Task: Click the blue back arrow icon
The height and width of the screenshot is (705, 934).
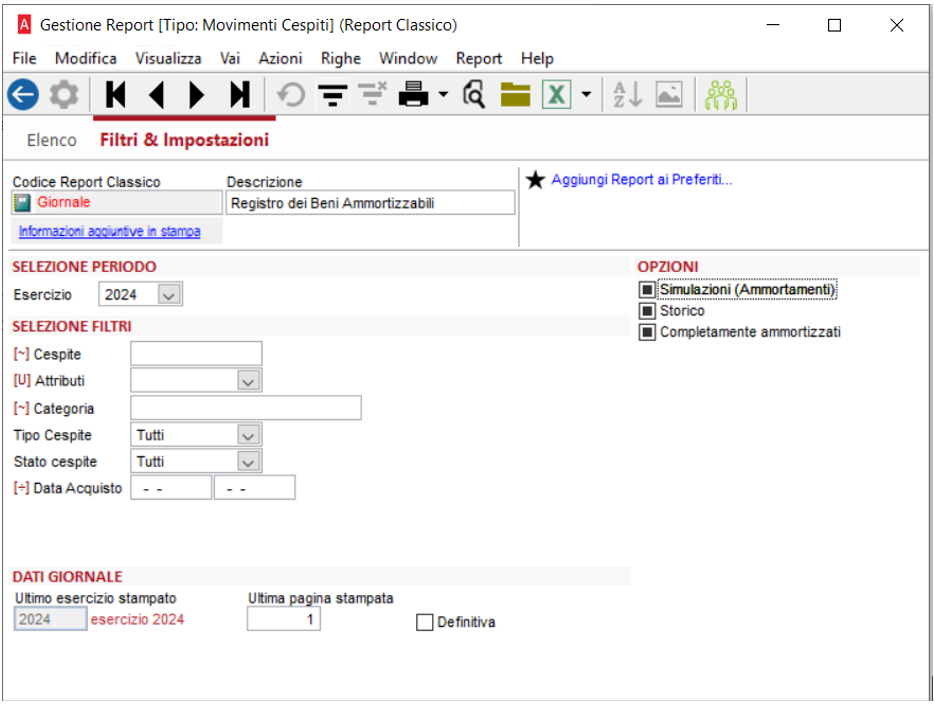Action: 23,94
